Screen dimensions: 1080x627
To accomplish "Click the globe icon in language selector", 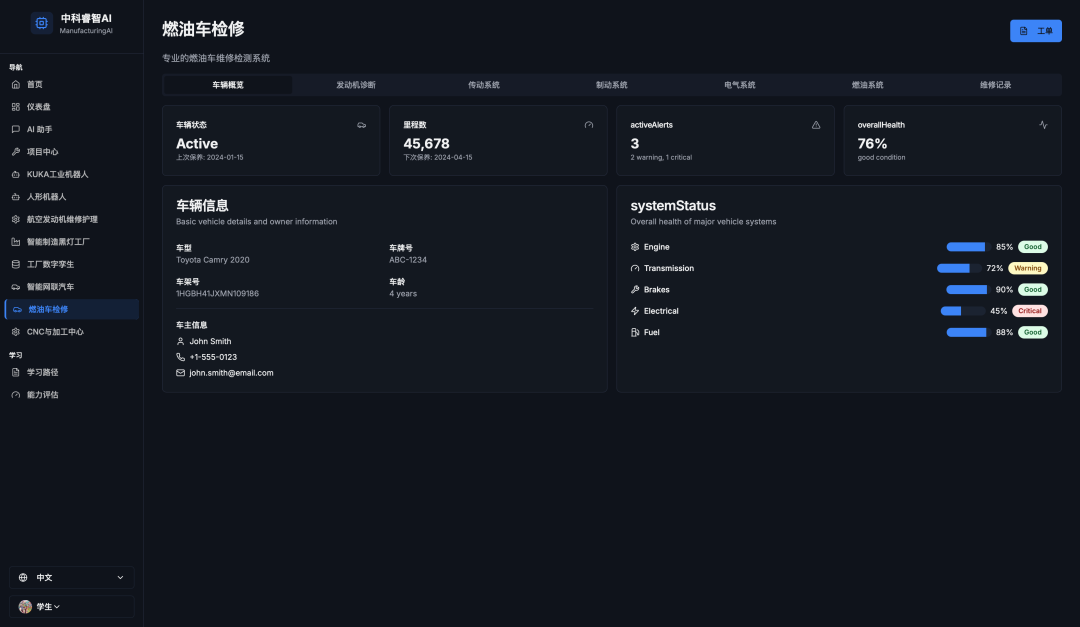I will coord(23,577).
